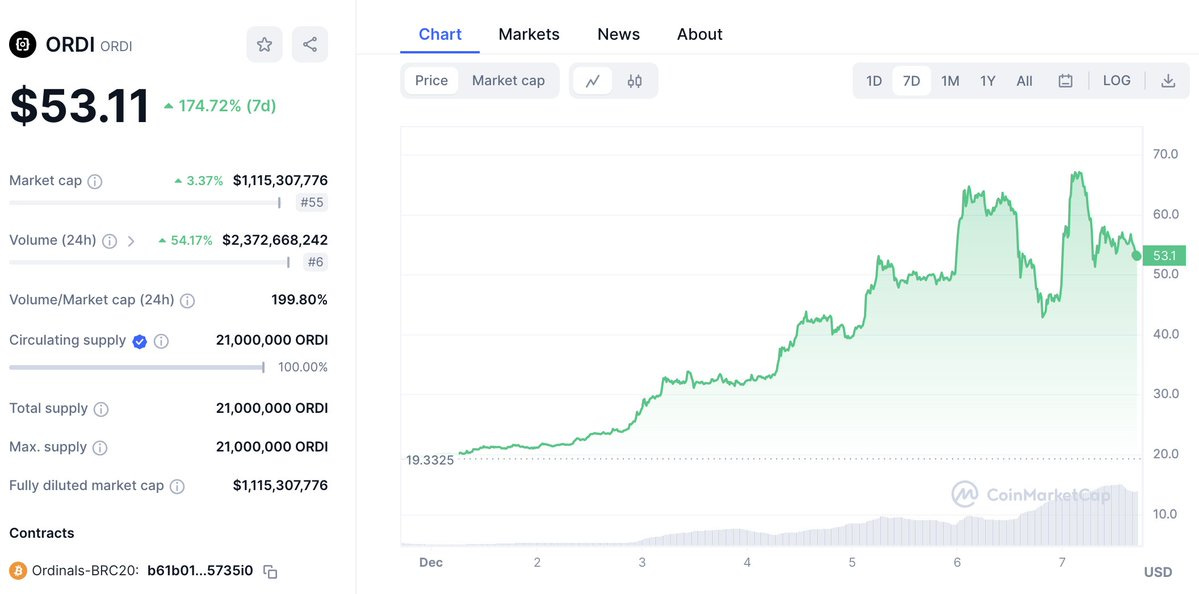Click the $53.11 price heading
This screenshot has width=1199, height=594.
click(80, 106)
